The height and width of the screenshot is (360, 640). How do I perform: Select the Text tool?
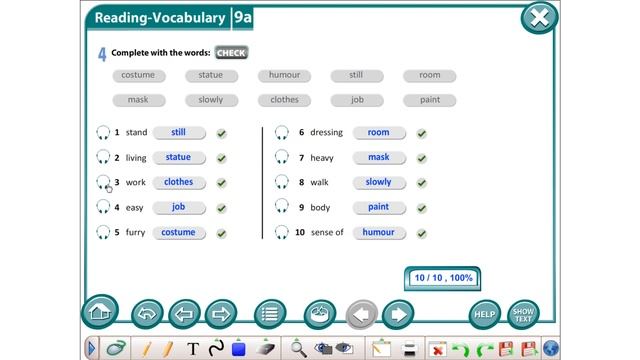point(193,349)
